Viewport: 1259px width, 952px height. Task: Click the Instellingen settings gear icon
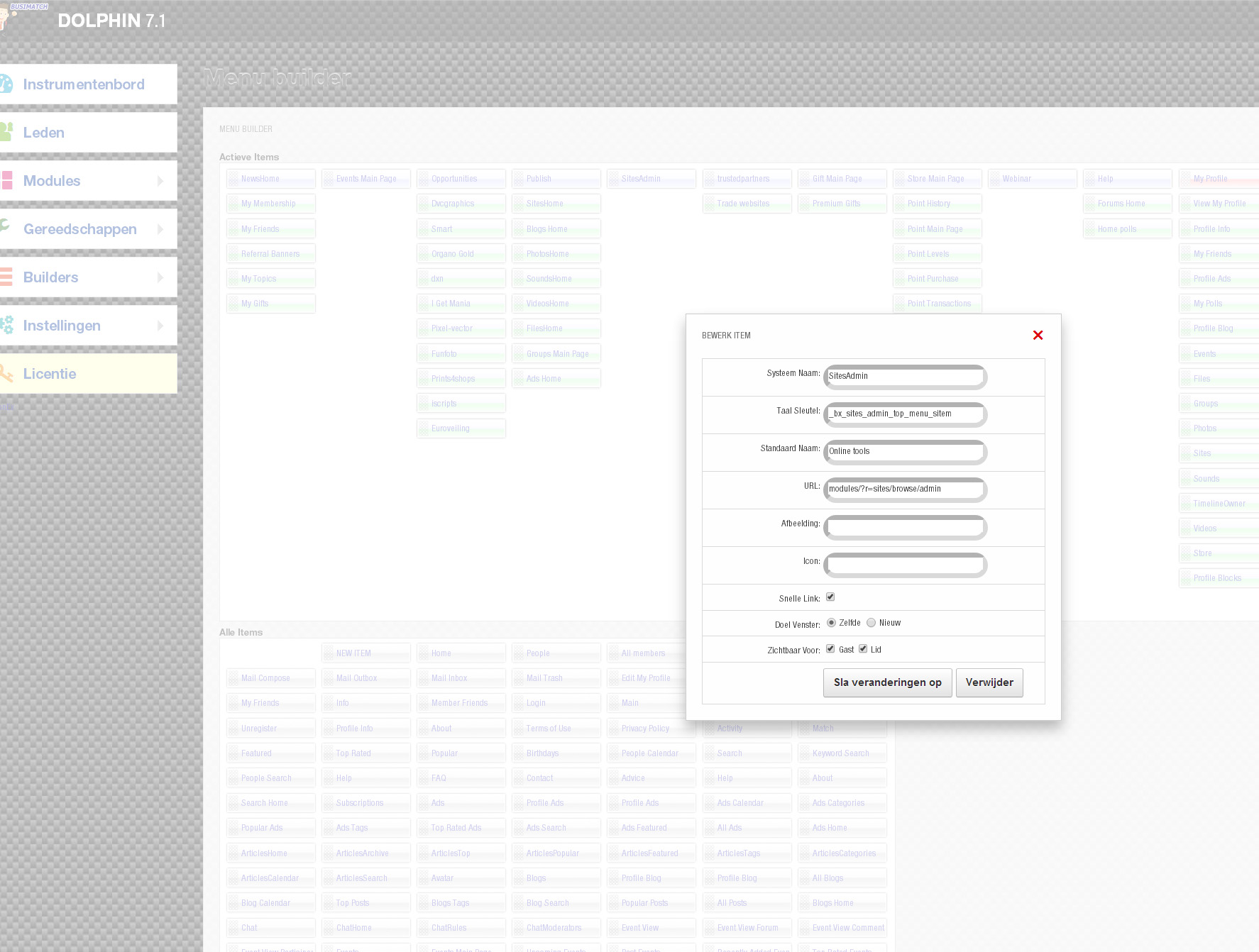click(6, 326)
